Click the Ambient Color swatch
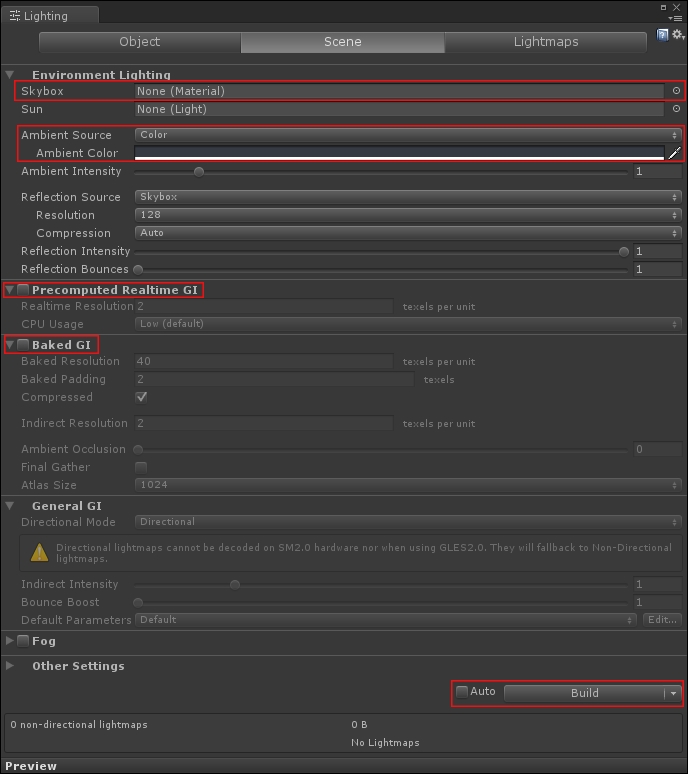The width and height of the screenshot is (688, 774). pos(399,153)
